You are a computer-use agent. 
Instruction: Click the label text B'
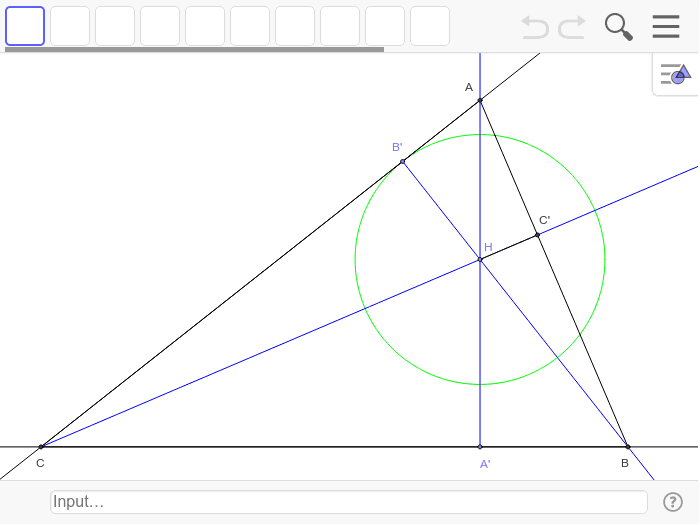pos(397,147)
